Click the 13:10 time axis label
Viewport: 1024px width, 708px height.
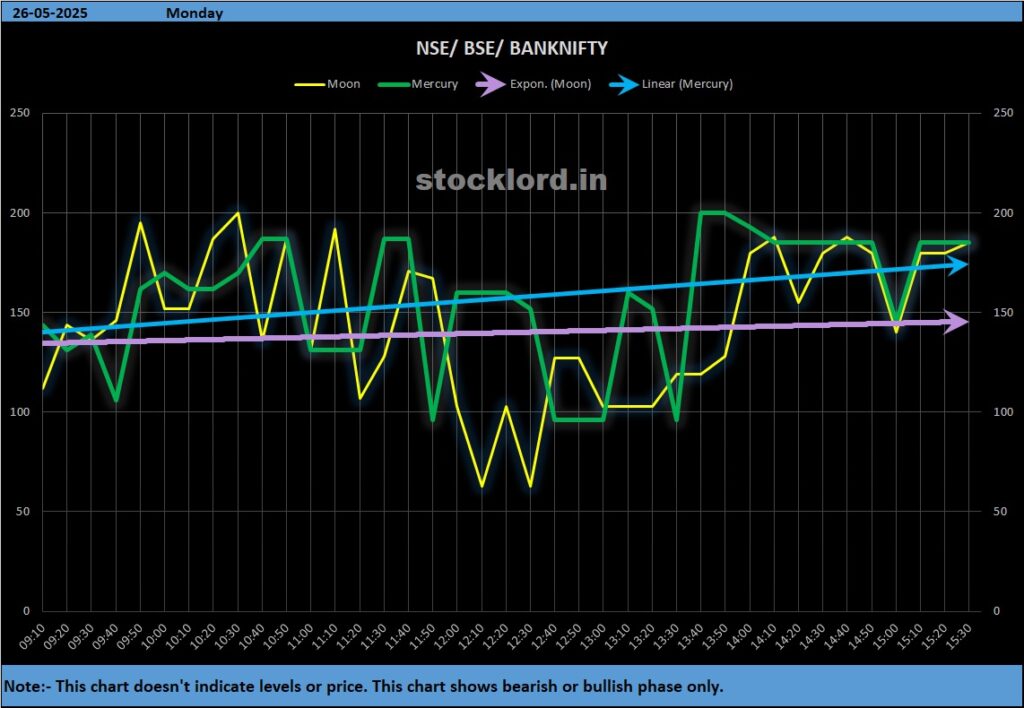pos(618,636)
